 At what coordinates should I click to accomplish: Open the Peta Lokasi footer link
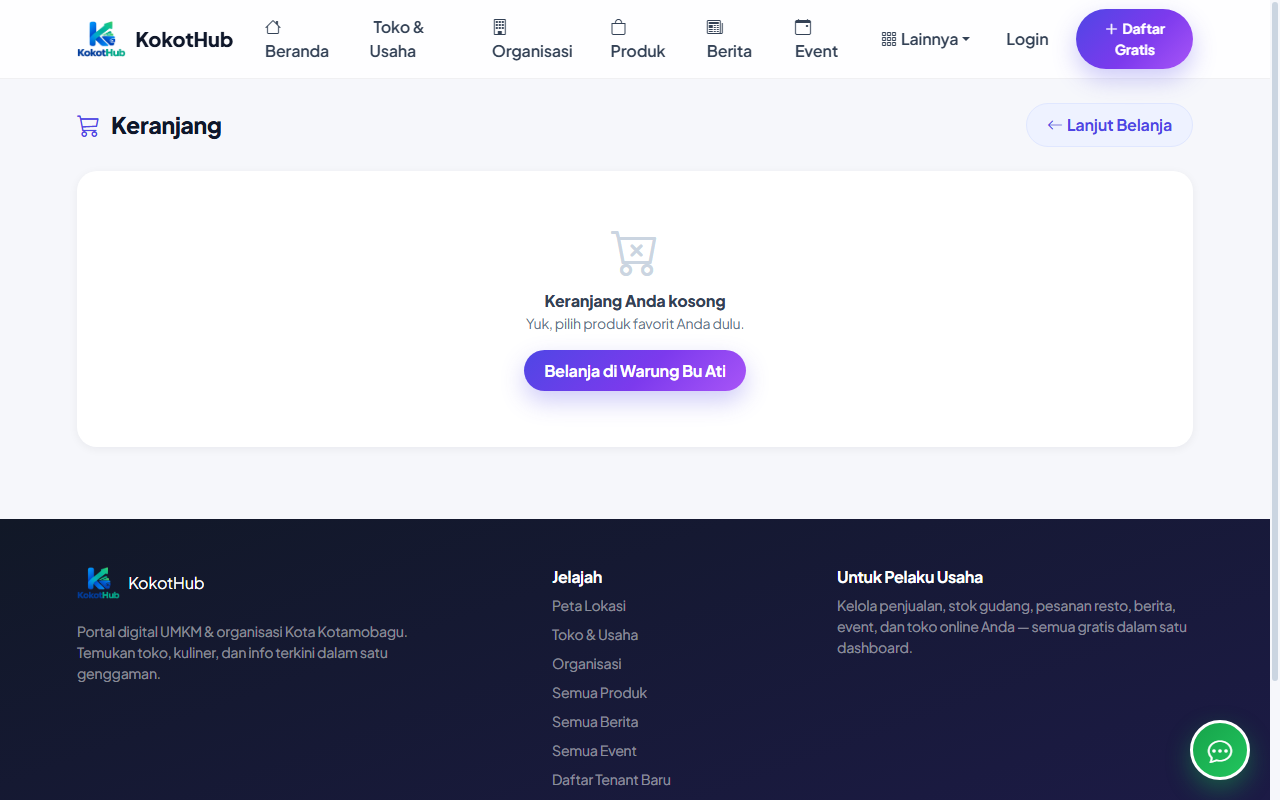589,606
